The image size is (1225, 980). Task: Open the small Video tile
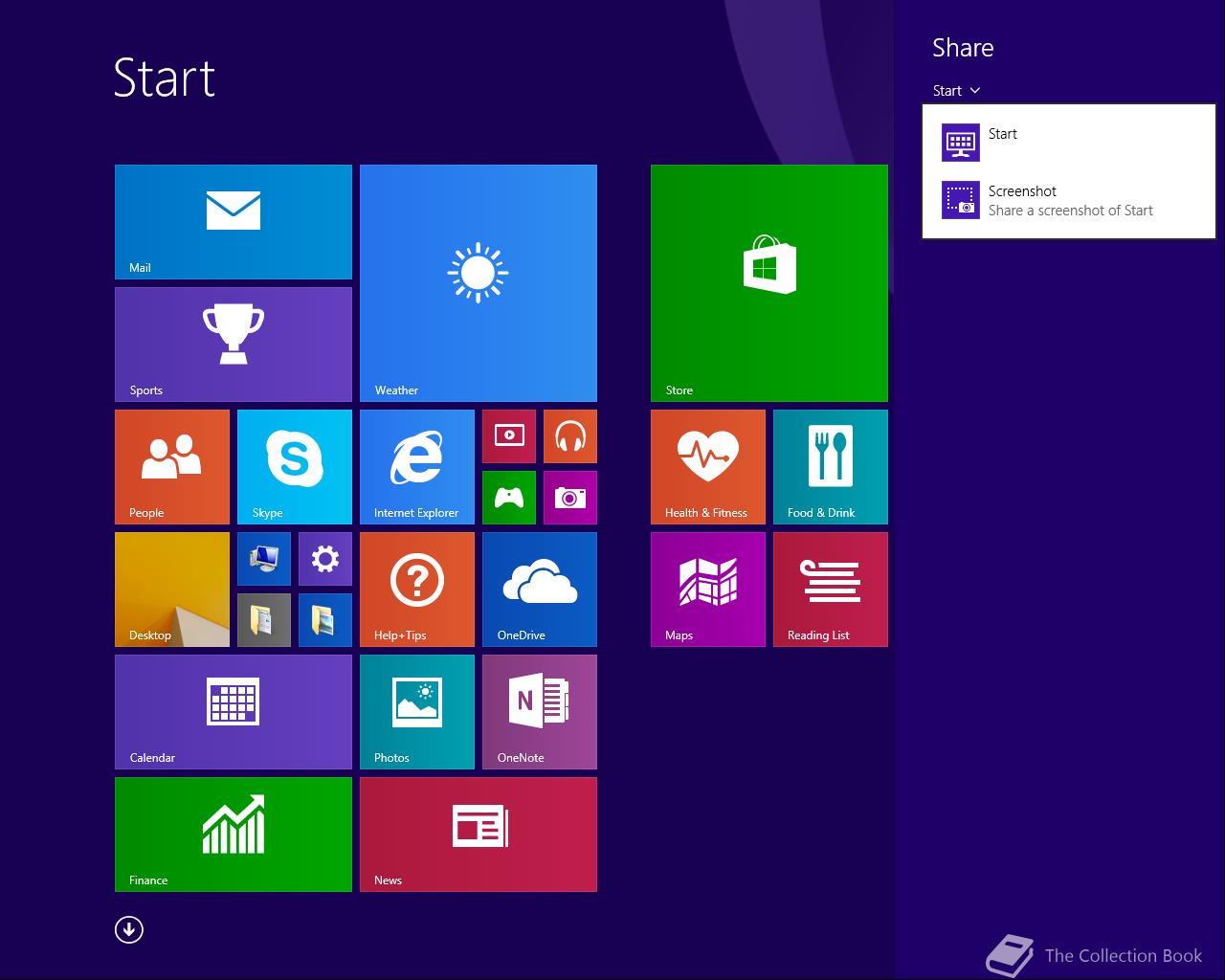coord(509,436)
